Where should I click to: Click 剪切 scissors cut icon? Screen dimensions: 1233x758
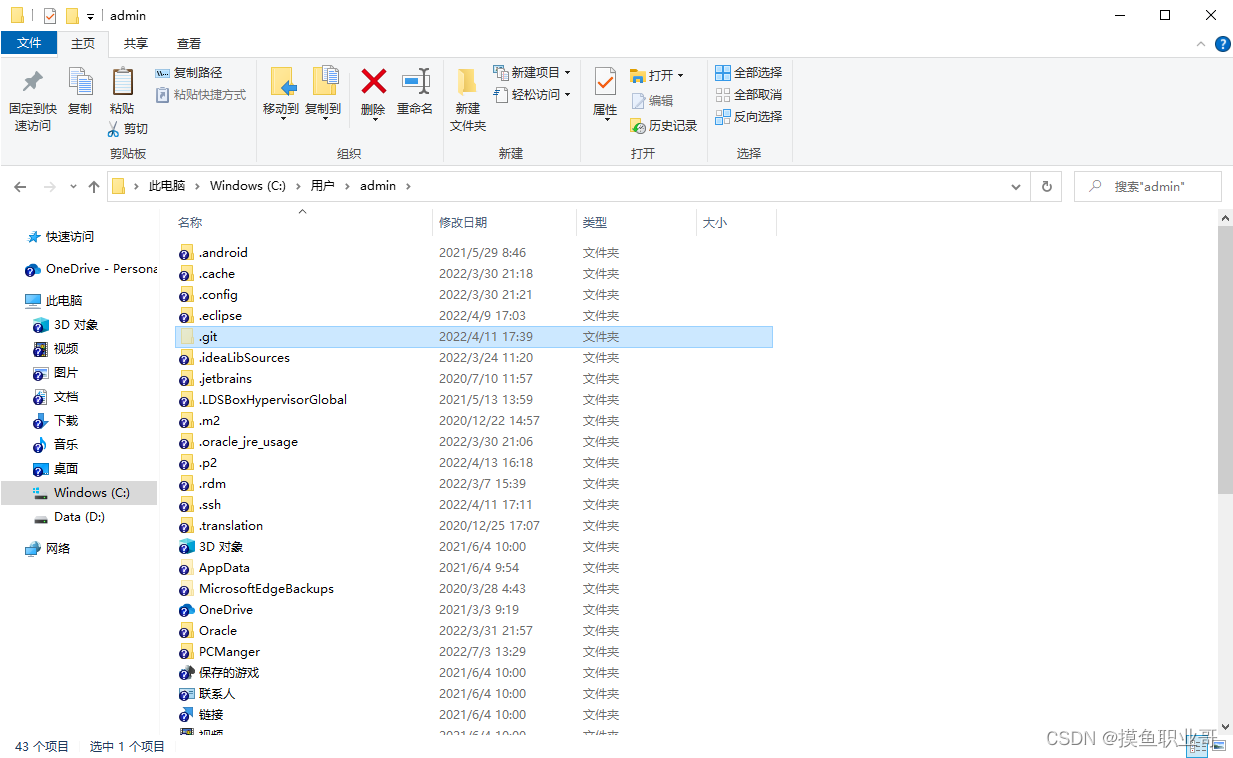pyautogui.click(x=128, y=129)
